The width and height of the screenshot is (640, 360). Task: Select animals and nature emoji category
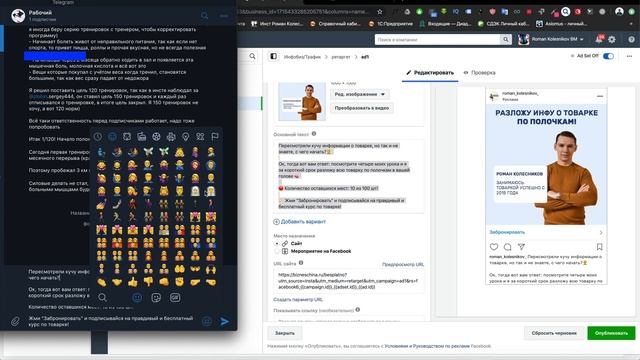(127, 137)
